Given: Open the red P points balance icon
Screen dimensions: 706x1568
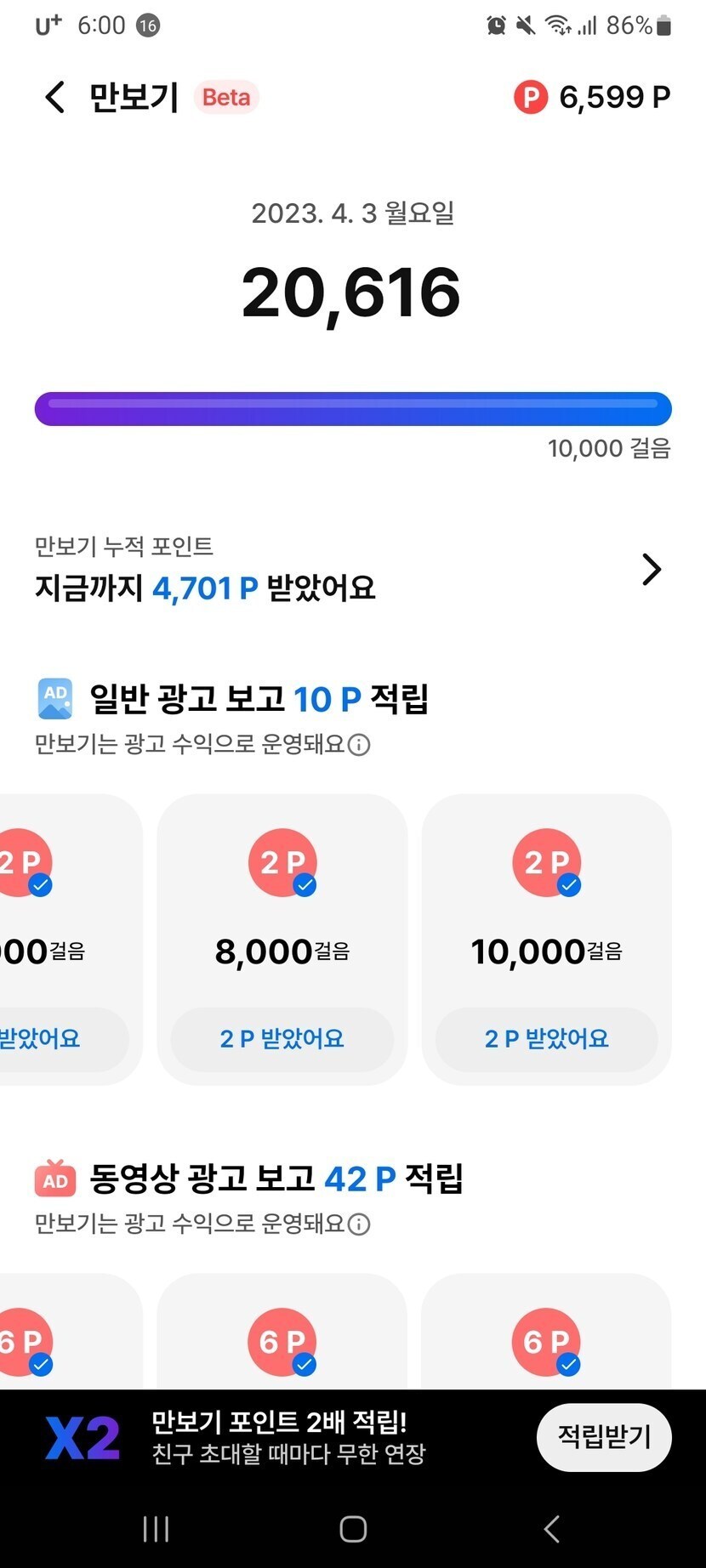Looking at the screenshot, I should pyautogui.click(x=530, y=97).
